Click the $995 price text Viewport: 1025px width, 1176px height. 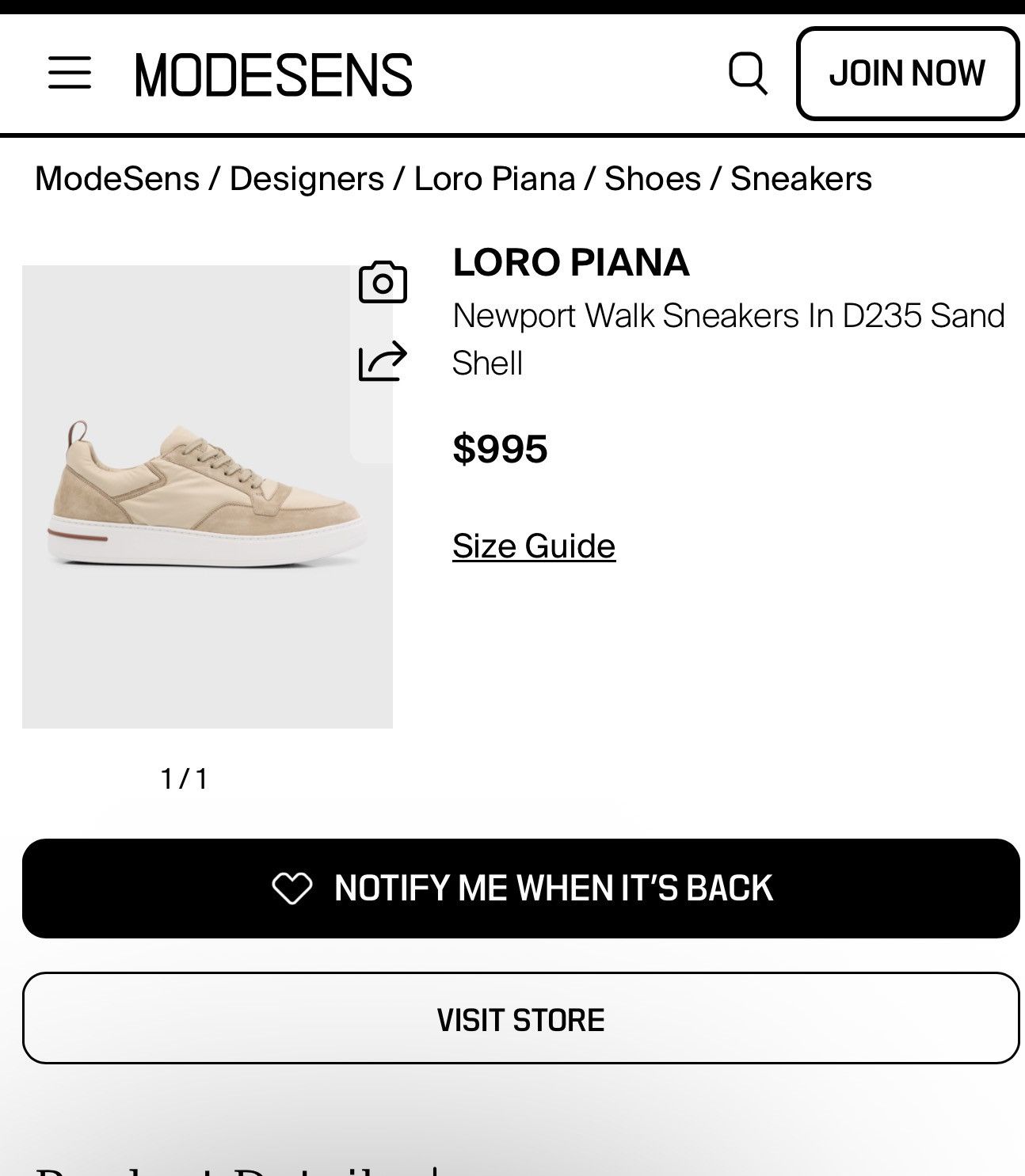(x=500, y=448)
